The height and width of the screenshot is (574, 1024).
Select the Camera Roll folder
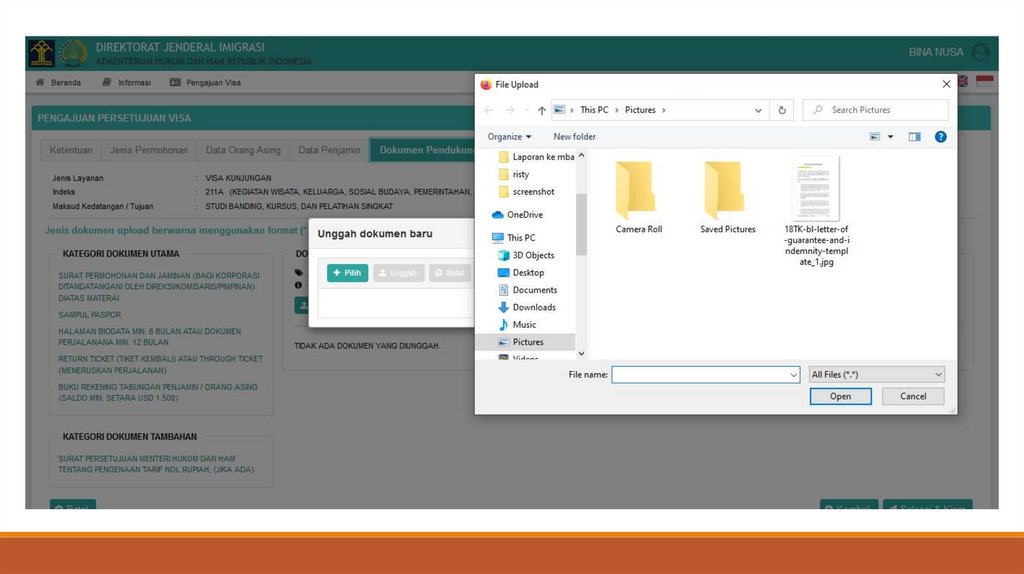click(638, 197)
